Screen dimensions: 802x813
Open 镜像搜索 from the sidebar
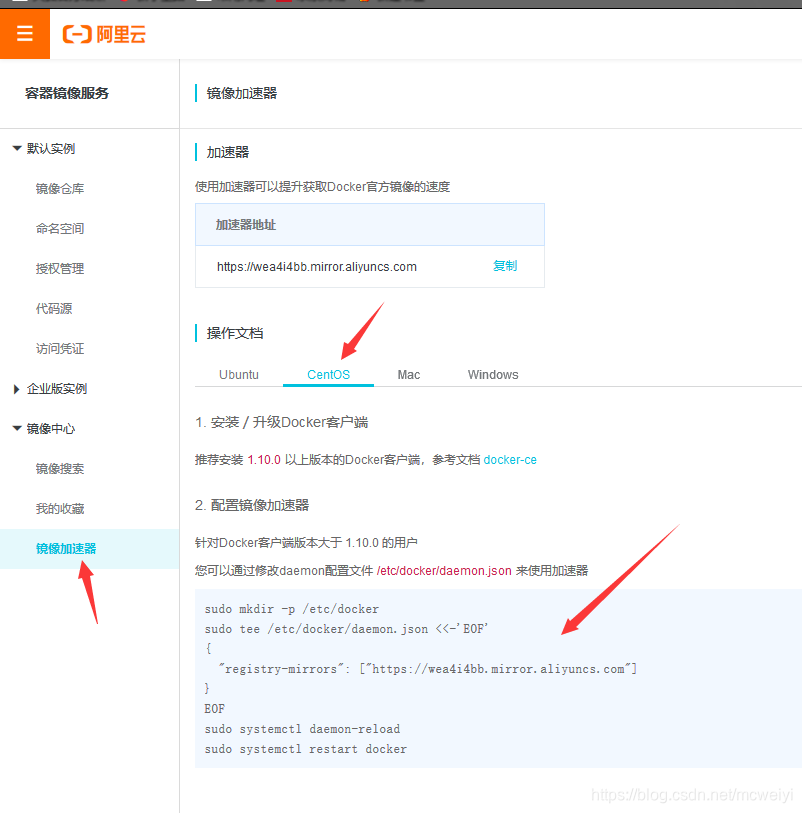[x=62, y=468]
